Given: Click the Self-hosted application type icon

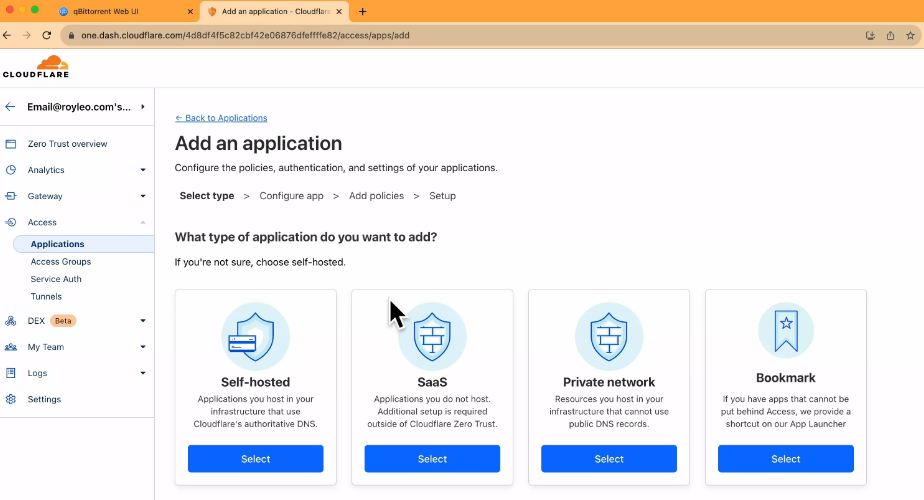Looking at the screenshot, I should (x=255, y=337).
